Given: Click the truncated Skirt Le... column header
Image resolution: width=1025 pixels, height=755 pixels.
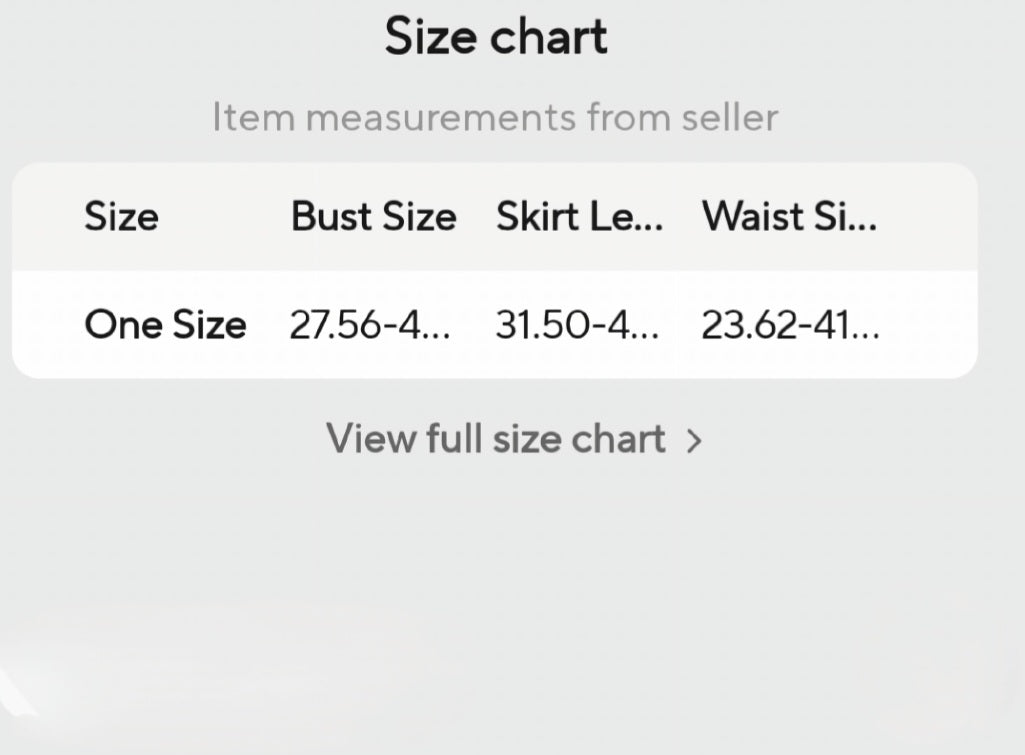Looking at the screenshot, I should [579, 217].
